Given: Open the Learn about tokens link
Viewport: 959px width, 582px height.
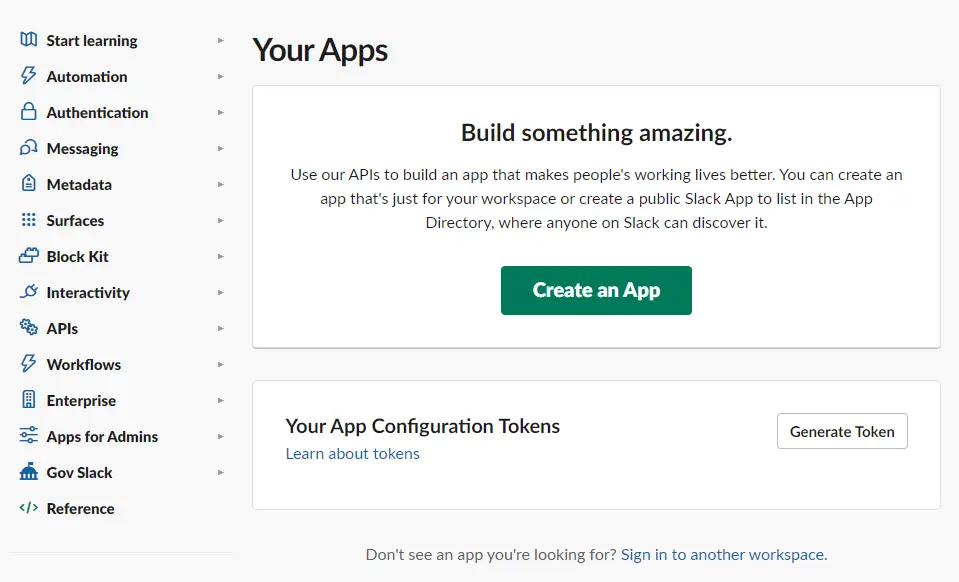Looking at the screenshot, I should pyautogui.click(x=352, y=454).
